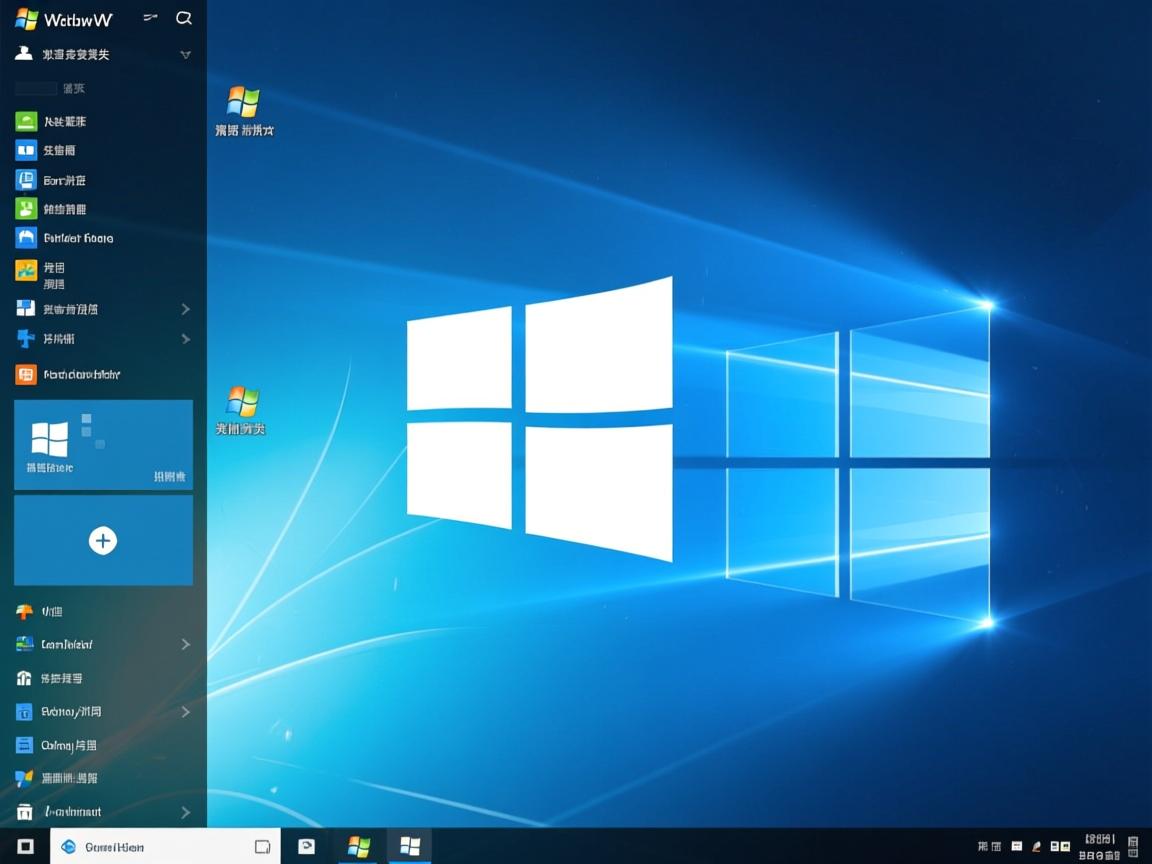
Task: Launch the green app at the top of the list
Action: coord(25,121)
